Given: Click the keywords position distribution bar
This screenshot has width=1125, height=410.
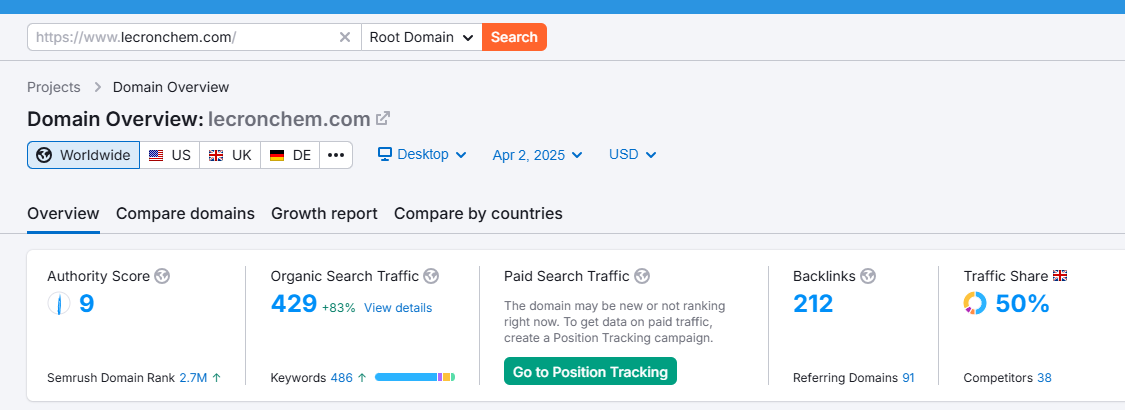Looking at the screenshot, I should pyautogui.click(x=415, y=377).
